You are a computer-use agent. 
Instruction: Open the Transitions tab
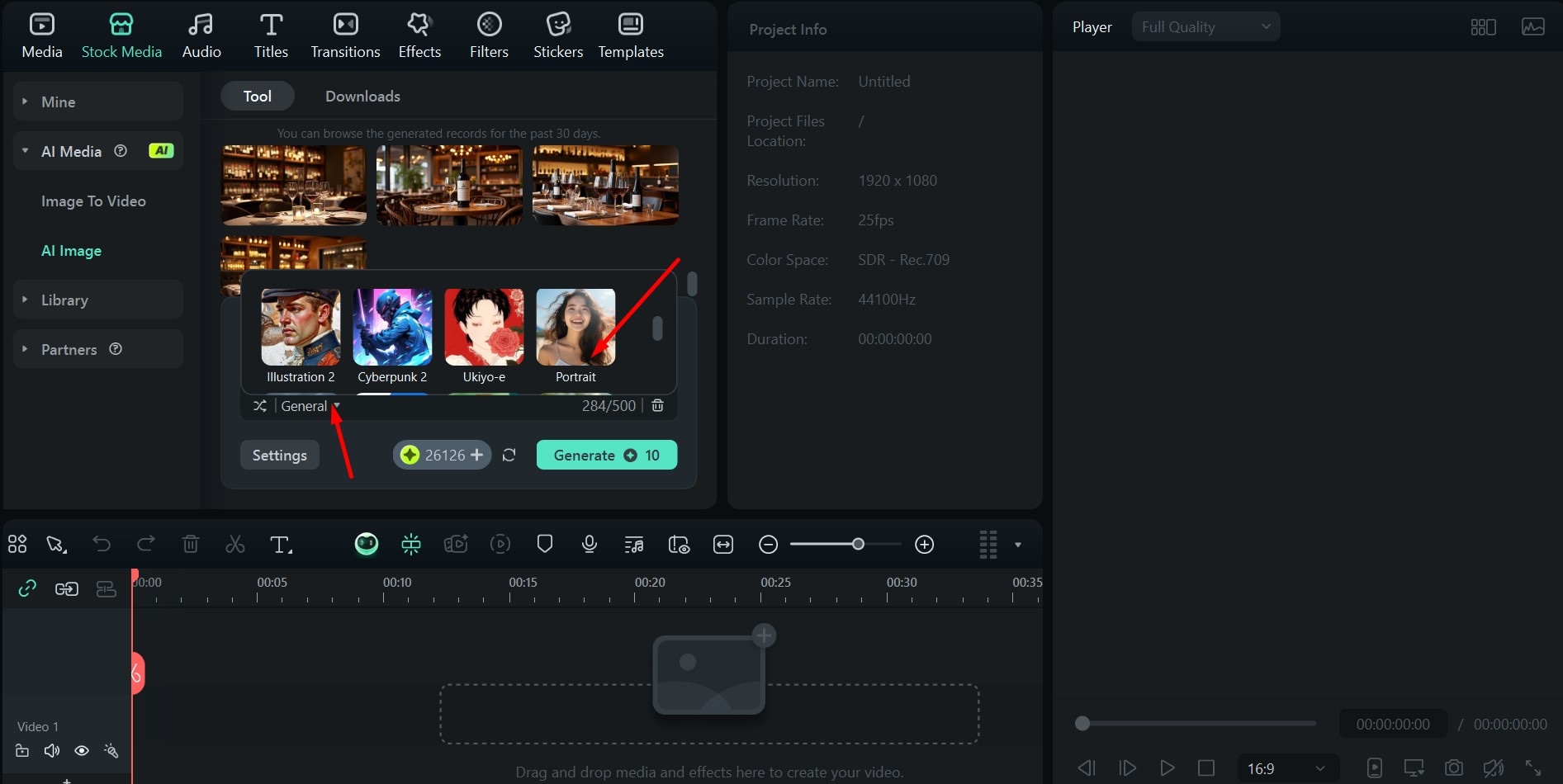point(345,36)
